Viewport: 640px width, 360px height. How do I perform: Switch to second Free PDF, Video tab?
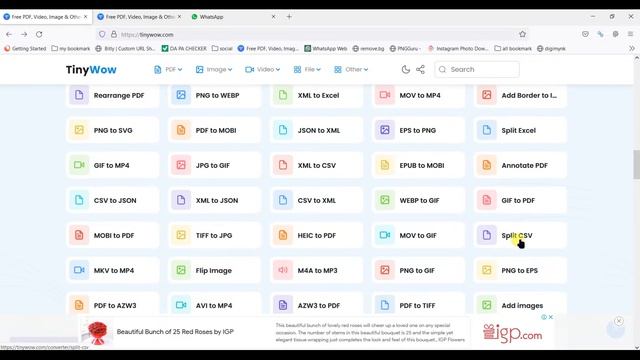(140, 17)
